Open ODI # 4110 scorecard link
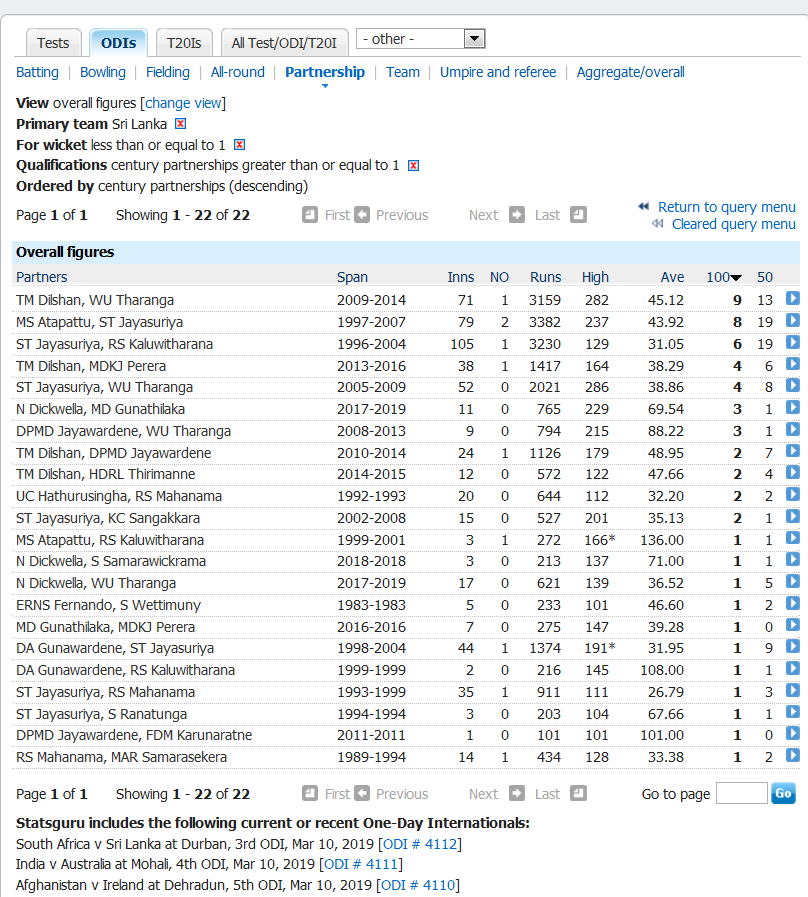The width and height of the screenshot is (808, 897). tap(418, 885)
